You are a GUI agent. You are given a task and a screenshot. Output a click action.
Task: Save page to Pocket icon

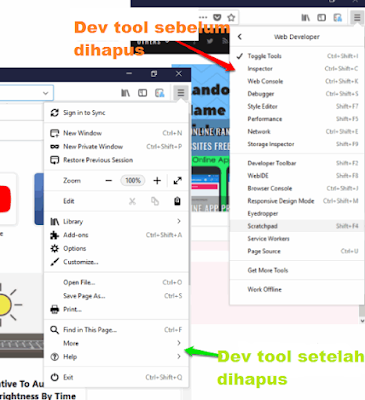click(217, 17)
